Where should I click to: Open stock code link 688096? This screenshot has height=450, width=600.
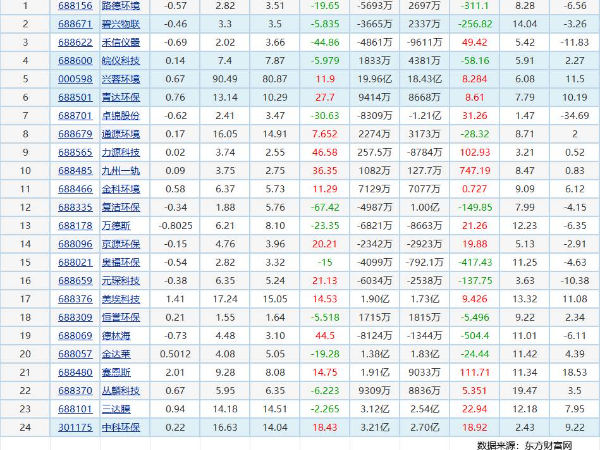coord(75,244)
